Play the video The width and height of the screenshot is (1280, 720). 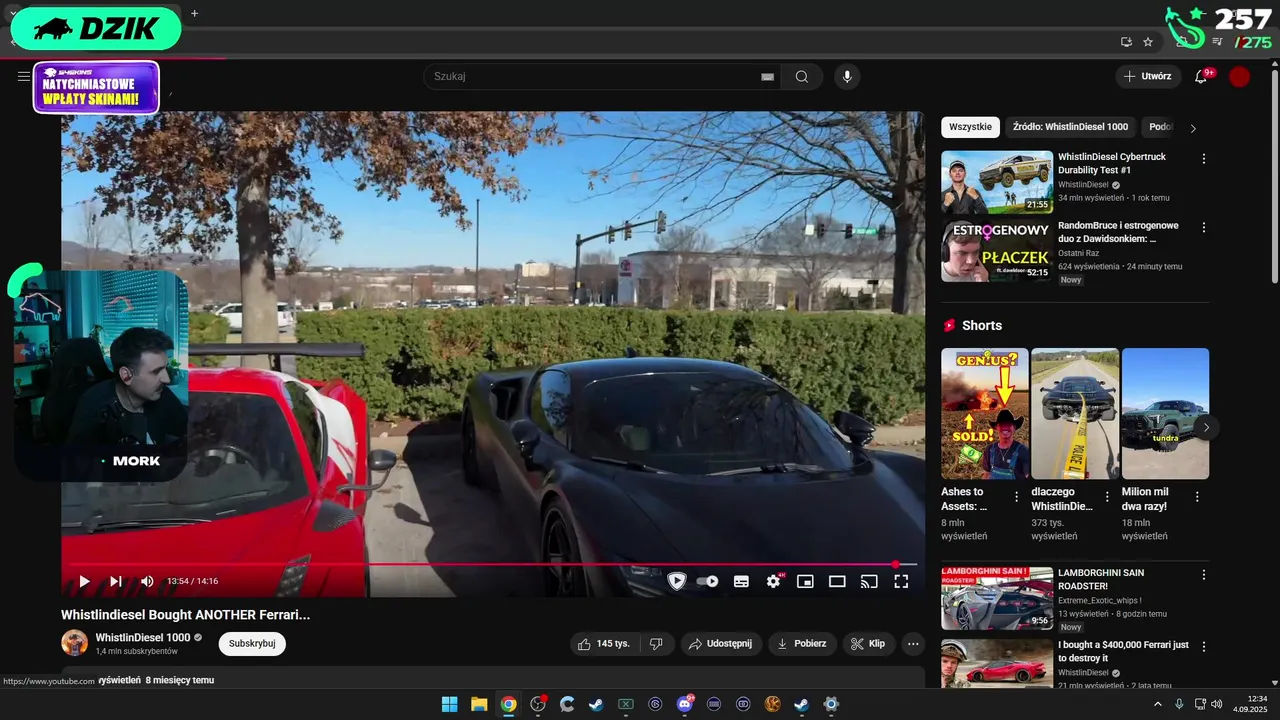pyautogui.click(x=84, y=581)
